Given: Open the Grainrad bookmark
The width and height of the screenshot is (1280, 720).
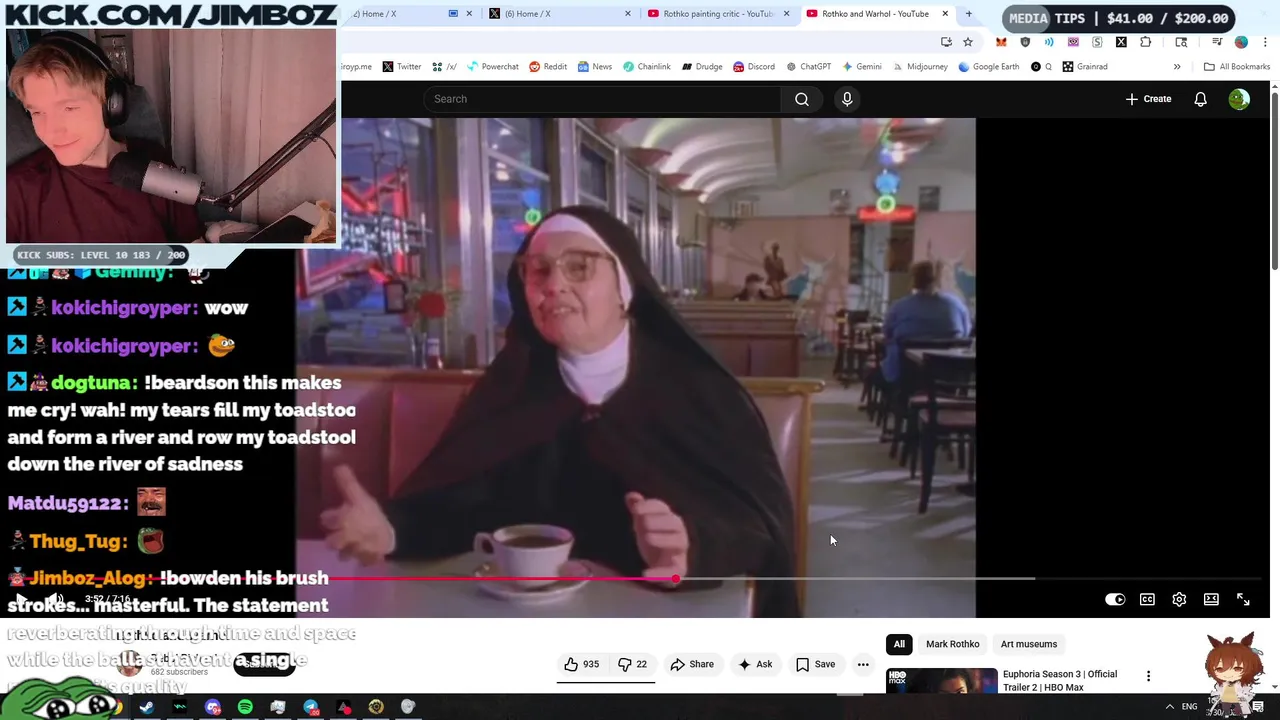Looking at the screenshot, I should [1085, 67].
